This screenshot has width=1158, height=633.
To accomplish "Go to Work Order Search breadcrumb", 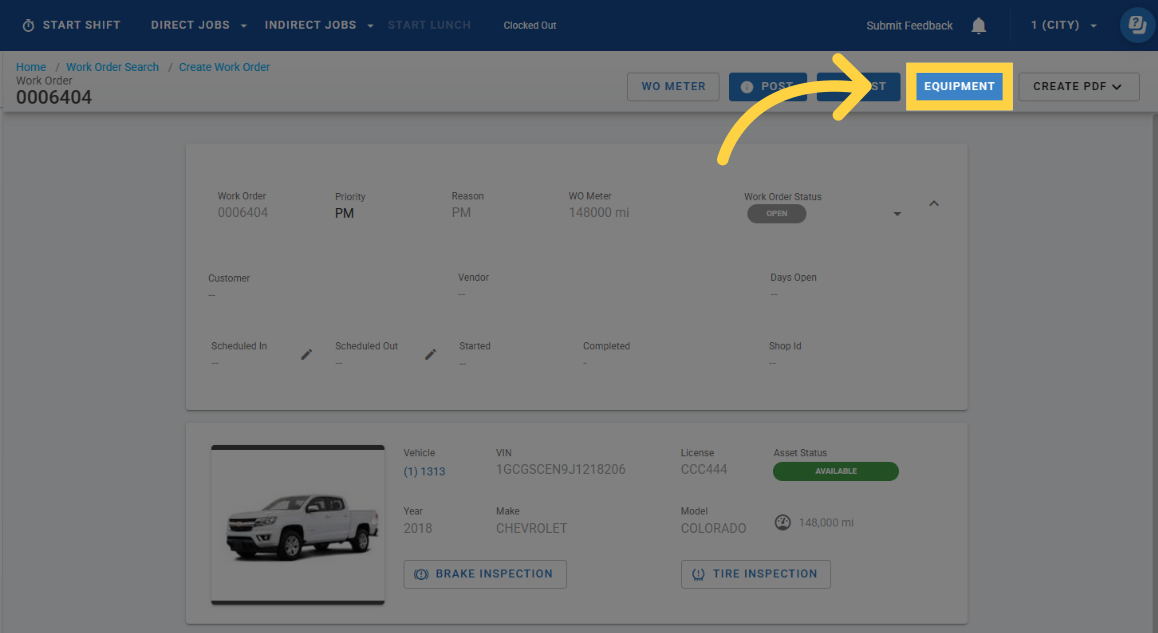I will click(112, 67).
